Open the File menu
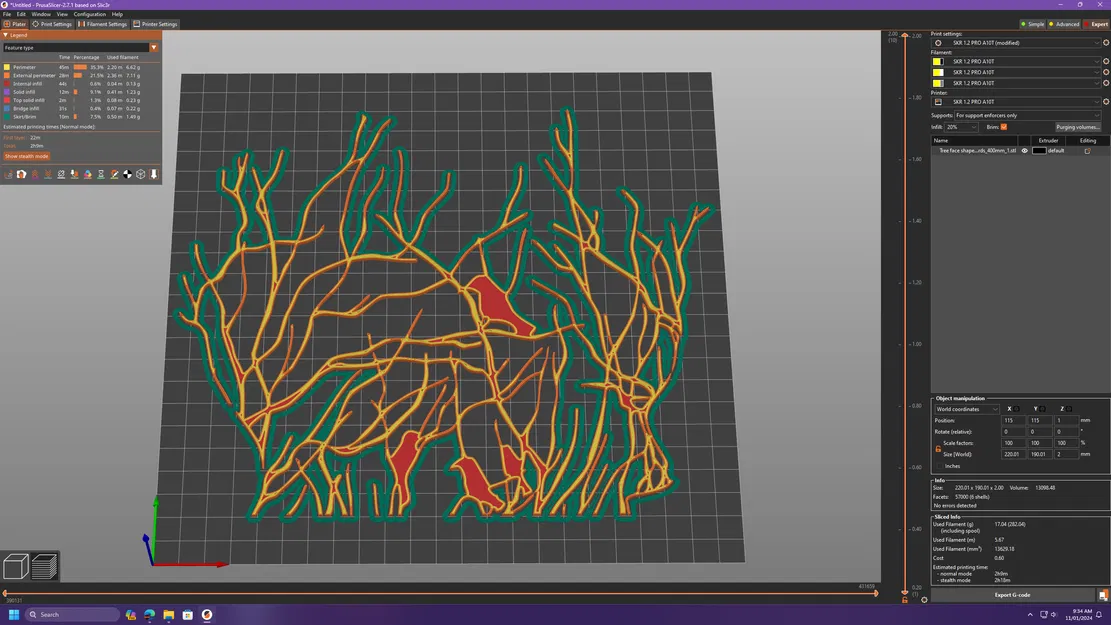Viewport: 1111px width, 625px height. coord(7,14)
